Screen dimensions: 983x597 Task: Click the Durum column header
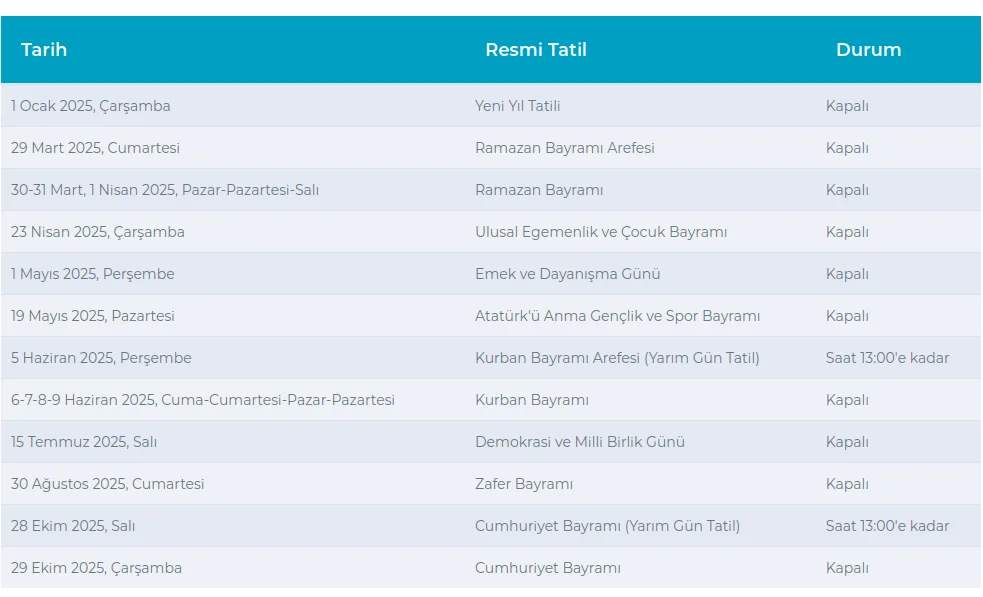pos(868,50)
